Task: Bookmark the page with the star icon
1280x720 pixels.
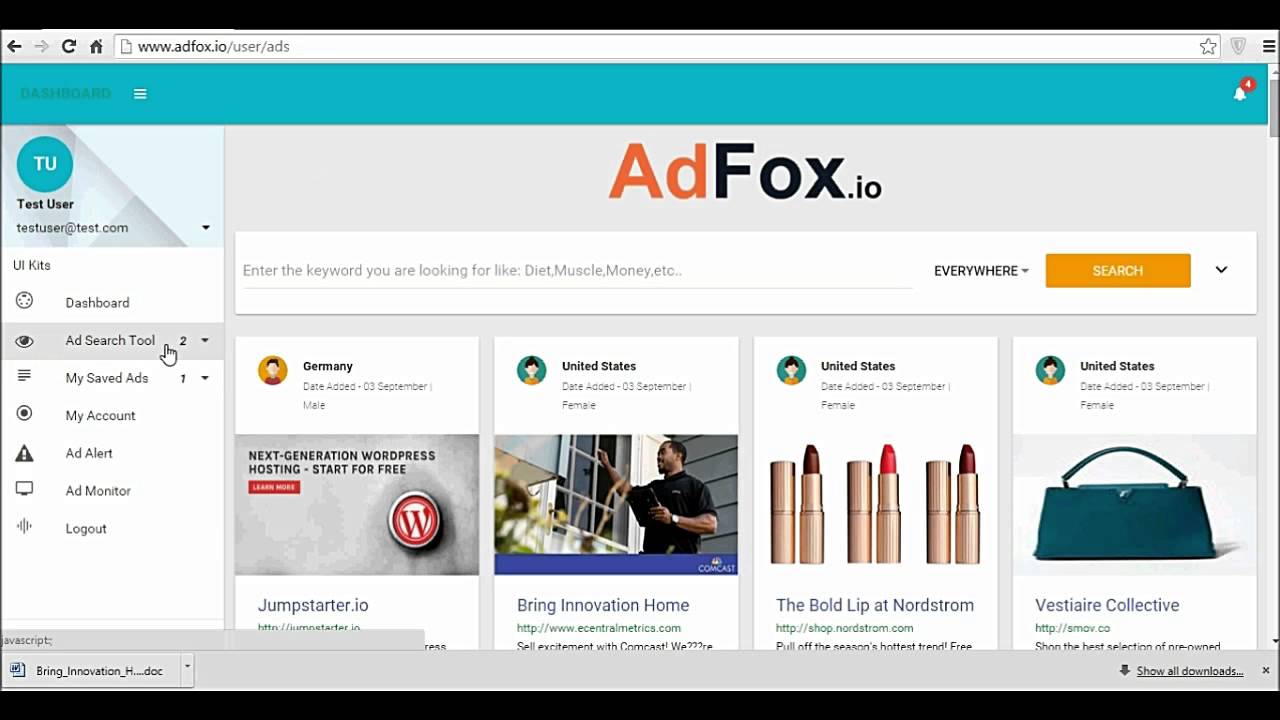Action: point(1208,46)
